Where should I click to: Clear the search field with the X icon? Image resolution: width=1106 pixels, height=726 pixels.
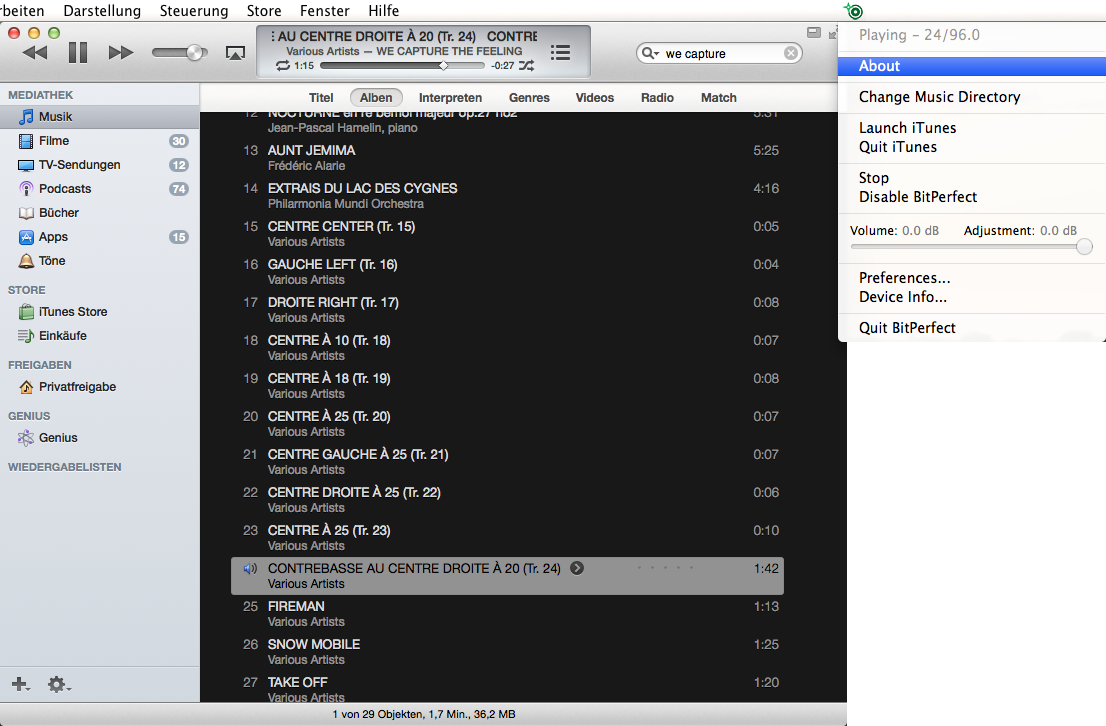(x=791, y=53)
